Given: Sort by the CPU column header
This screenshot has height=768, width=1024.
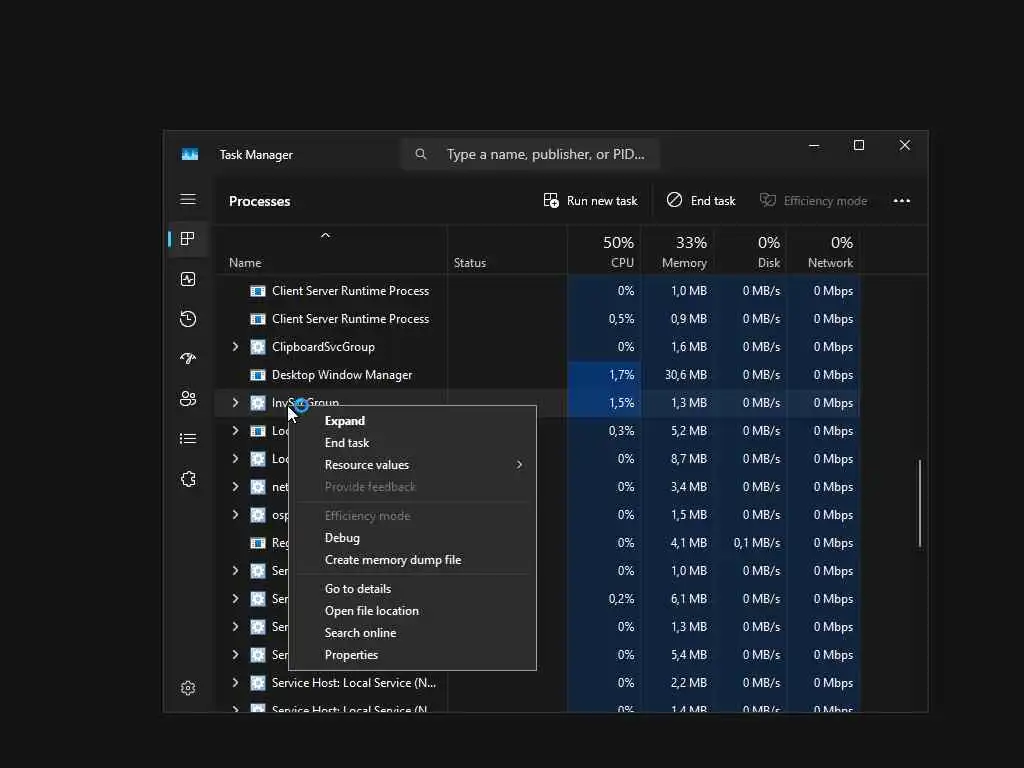Looking at the screenshot, I should pos(604,252).
